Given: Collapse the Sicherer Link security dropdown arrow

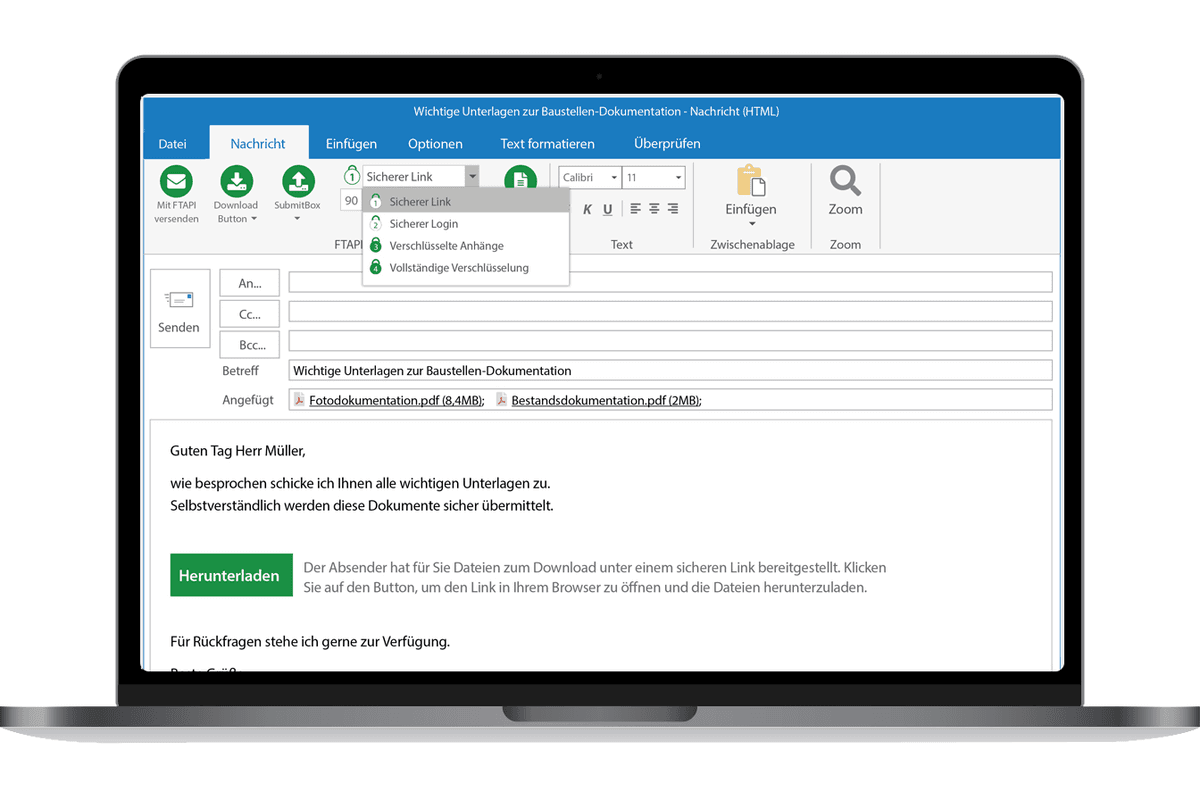Looking at the screenshot, I should 472,176.
